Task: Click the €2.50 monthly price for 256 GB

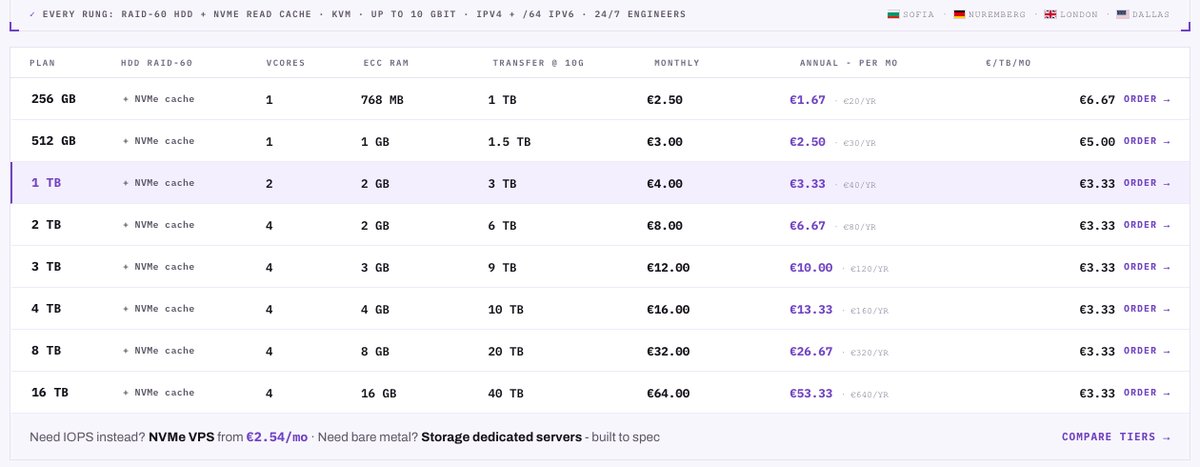Action: tap(665, 99)
